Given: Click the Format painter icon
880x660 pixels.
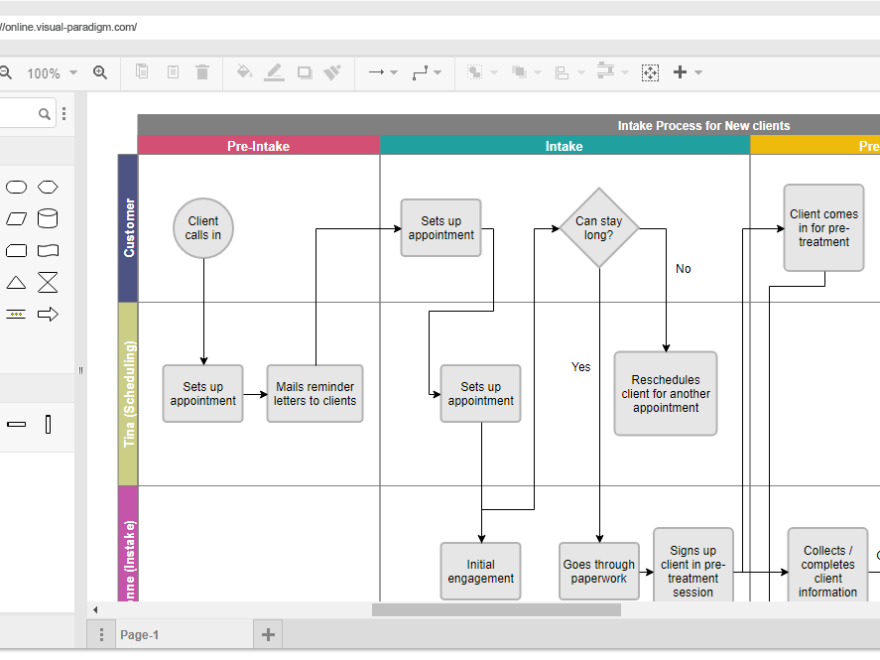Looking at the screenshot, I should 332,72.
